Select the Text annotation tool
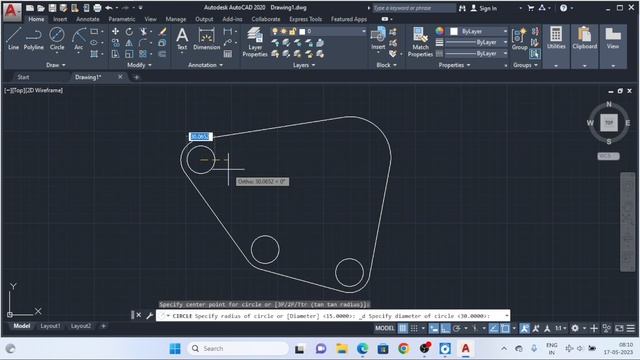This screenshot has width=640, height=360. point(182,39)
